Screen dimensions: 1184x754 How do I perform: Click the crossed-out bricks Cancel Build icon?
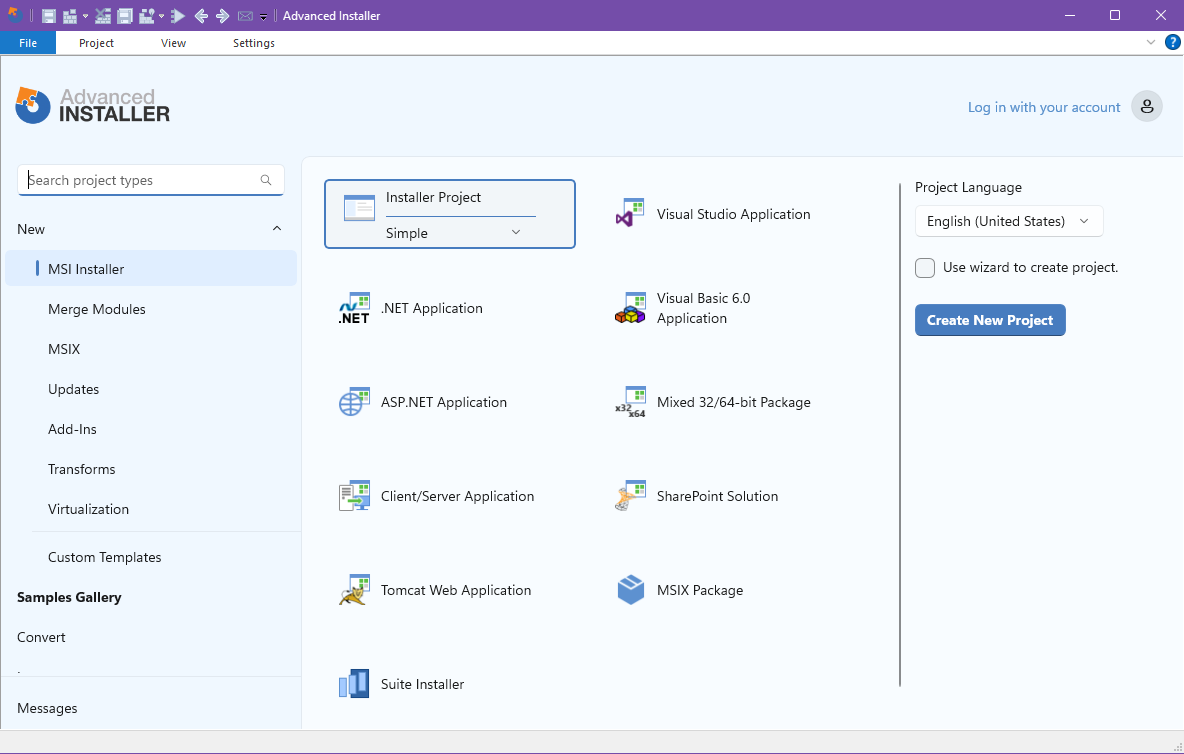tap(103, 16)
